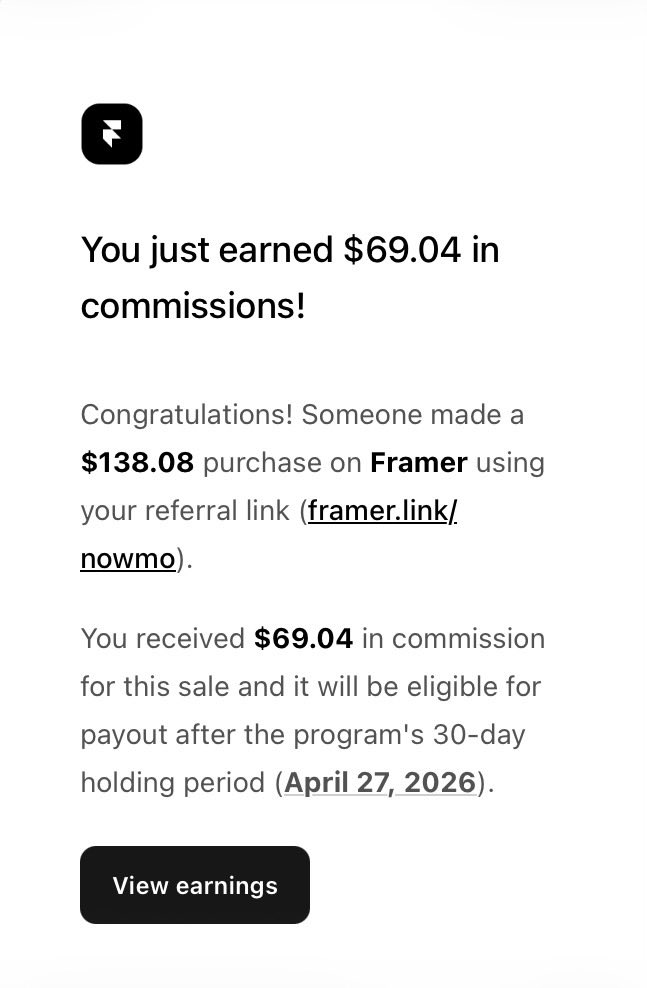Click the bold $69.04 in commission paragraph
The height and width of the screenshot is (988, 647).
(303, 638)
